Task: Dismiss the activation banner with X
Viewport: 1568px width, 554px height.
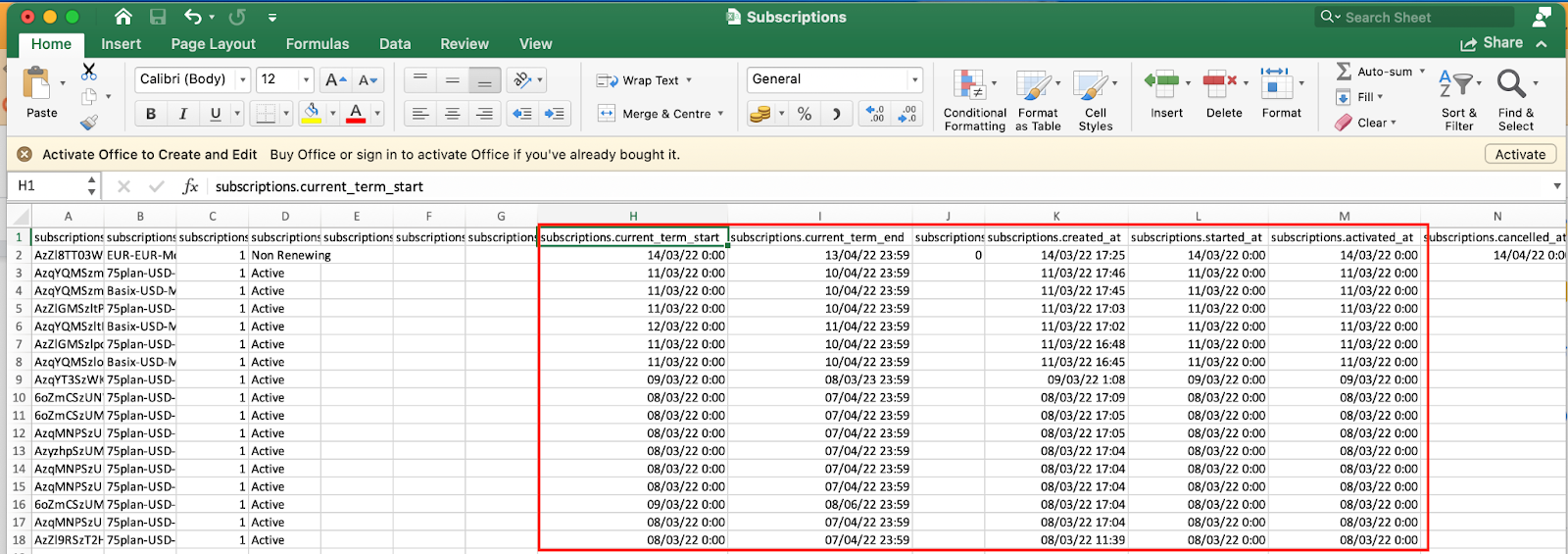Action: click(24, 154)
